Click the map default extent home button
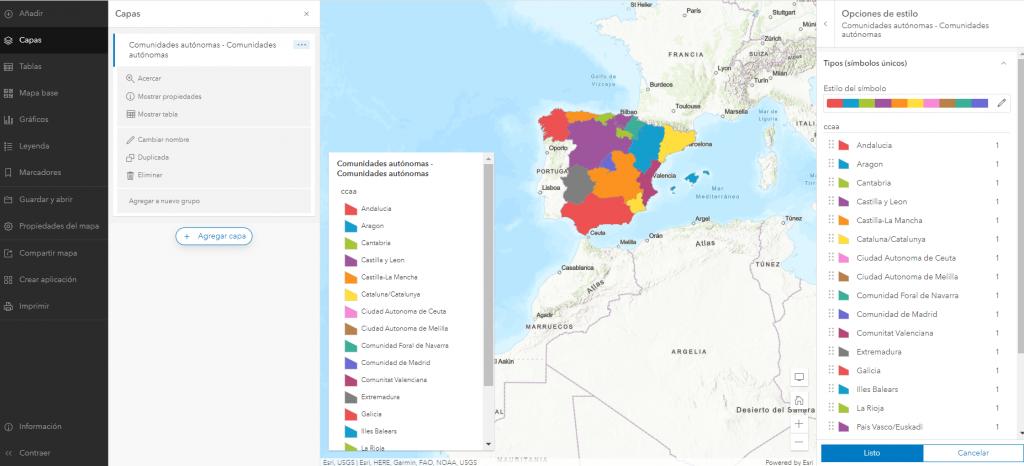Viewport: 1024px width, 466px height. [799, 401]
